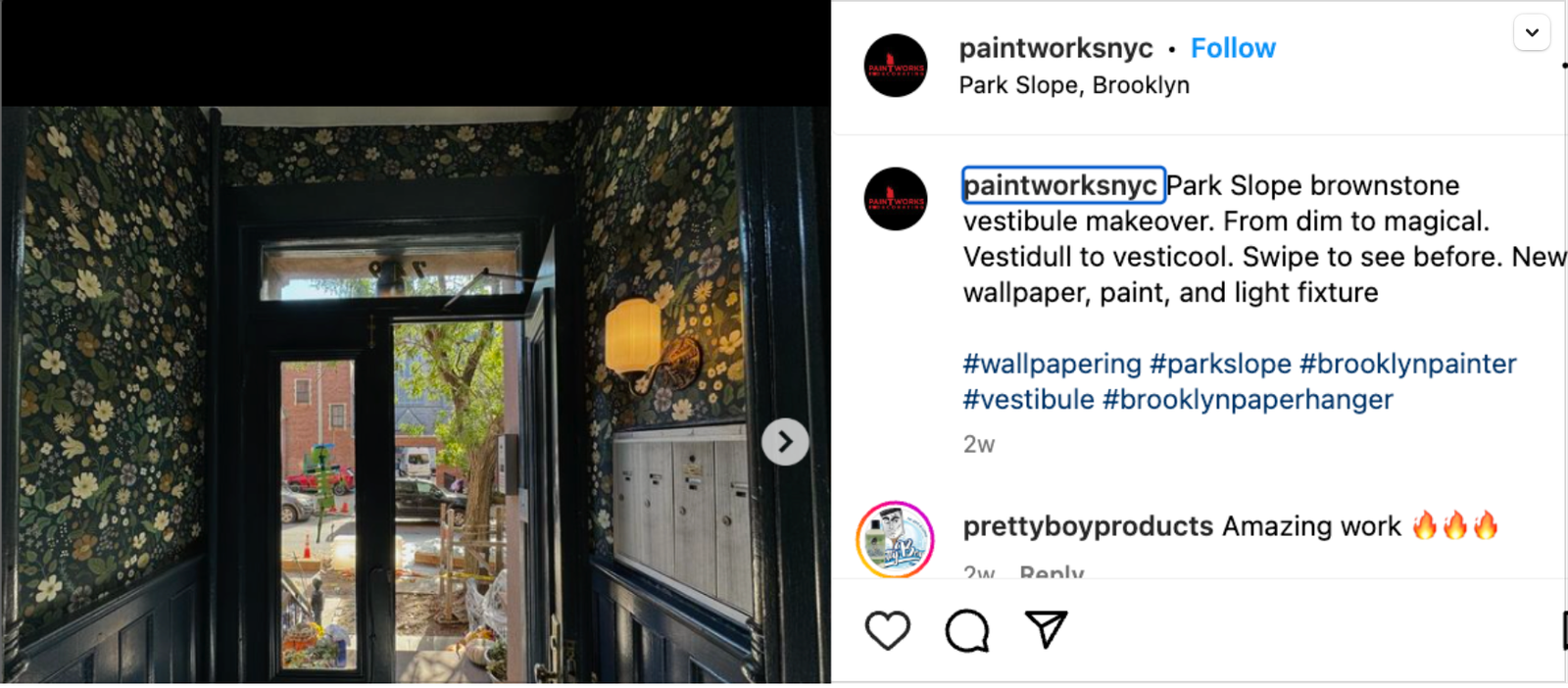Click the highlighted paintworksnyc caption username
Screen dimensions: 1568x688
pos(1063,185)
